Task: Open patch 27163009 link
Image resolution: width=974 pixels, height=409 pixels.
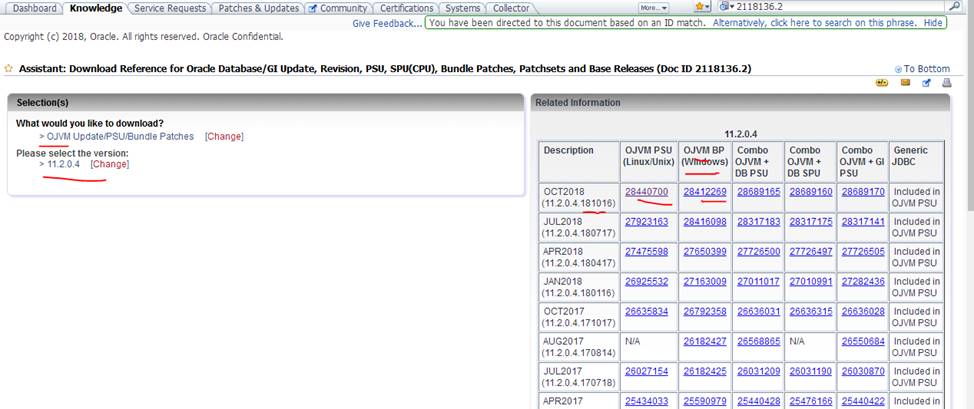Action: click(705, 281)
